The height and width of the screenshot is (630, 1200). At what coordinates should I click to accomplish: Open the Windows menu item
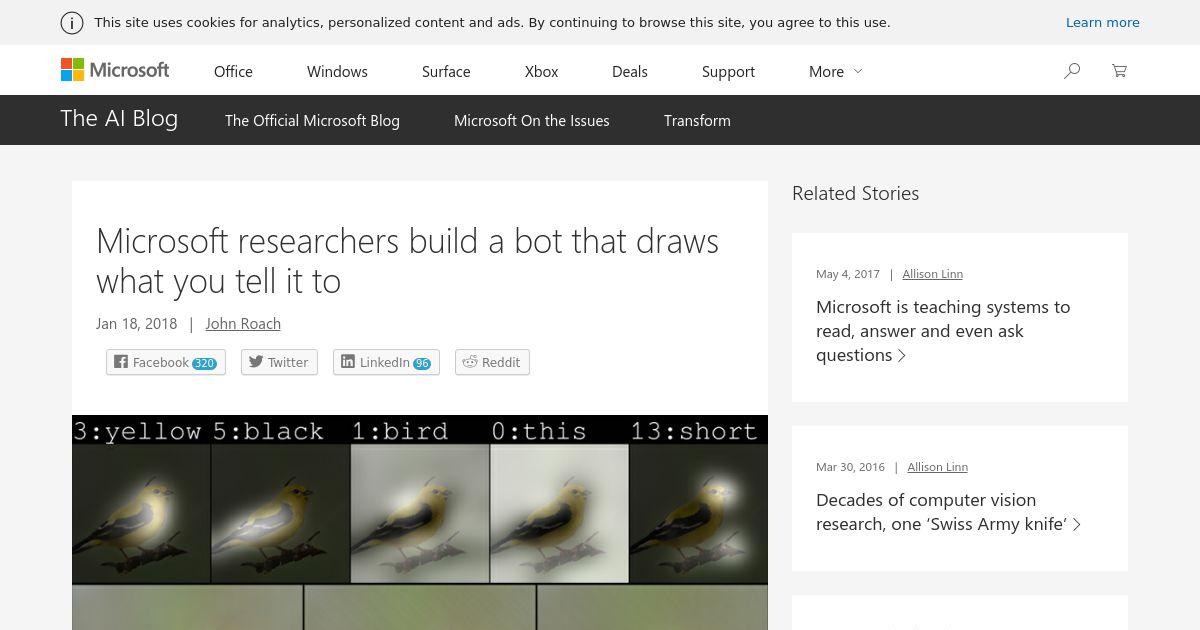337,71
